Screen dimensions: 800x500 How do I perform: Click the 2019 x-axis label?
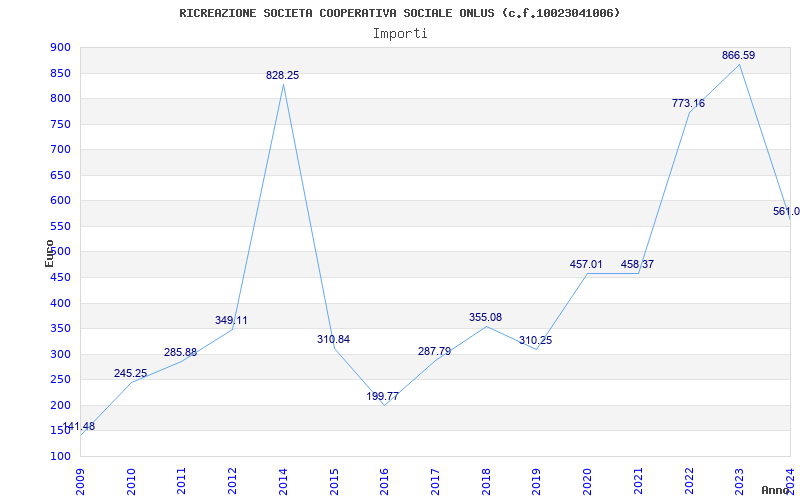(x=536, y=482)
